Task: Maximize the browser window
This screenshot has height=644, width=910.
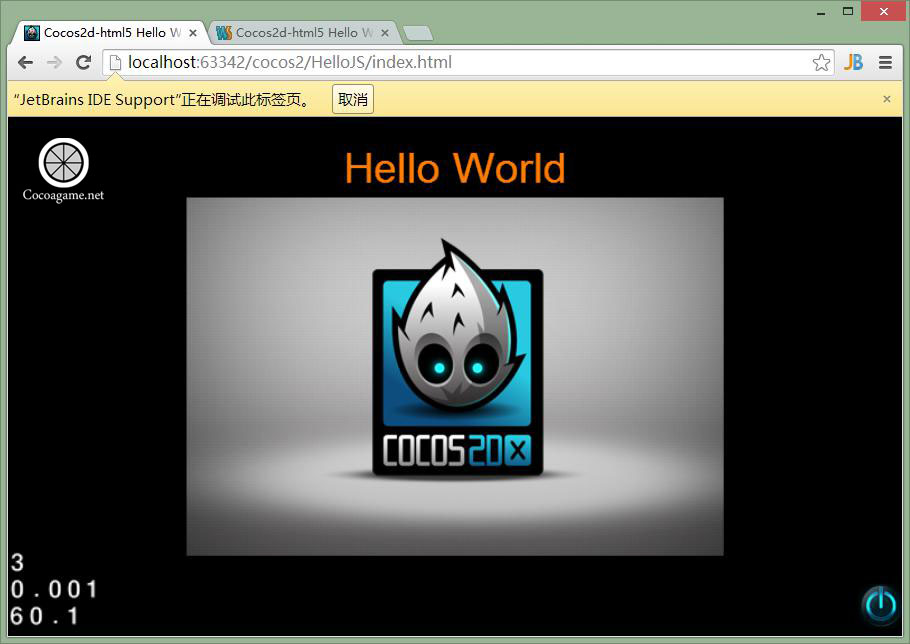Action: (x=848, y=12)
